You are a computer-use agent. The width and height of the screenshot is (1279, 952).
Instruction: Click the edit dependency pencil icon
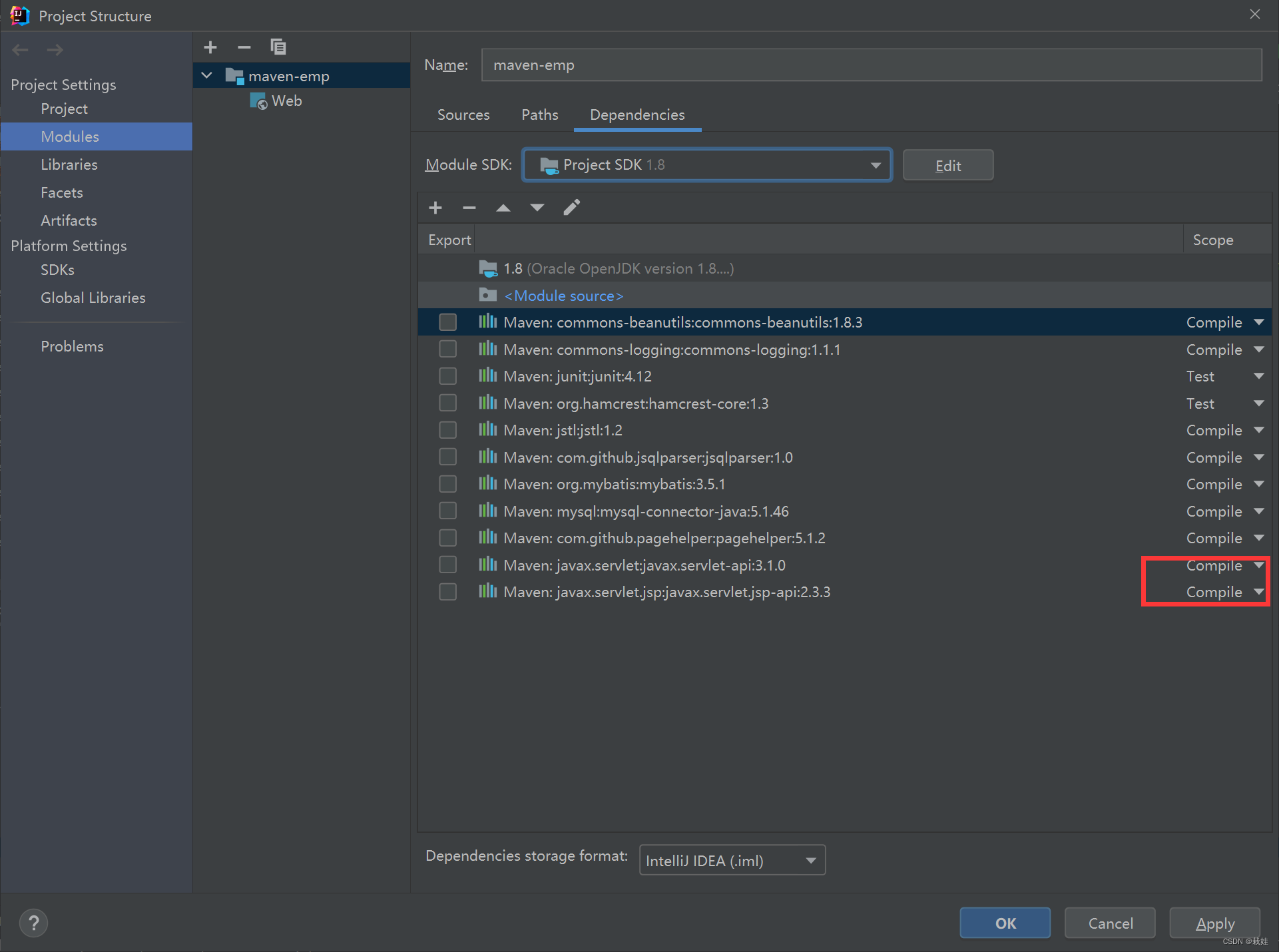tap(571, 208)
